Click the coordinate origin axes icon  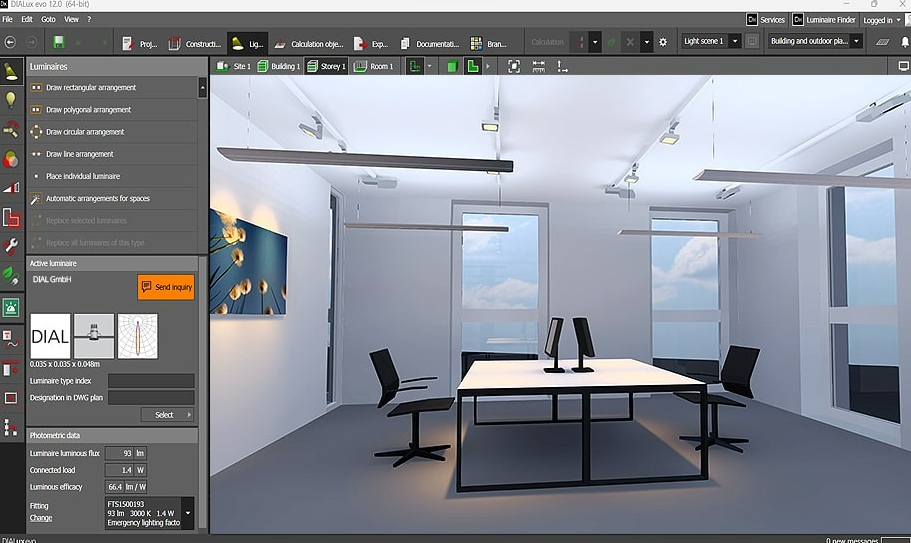[562, 66]
